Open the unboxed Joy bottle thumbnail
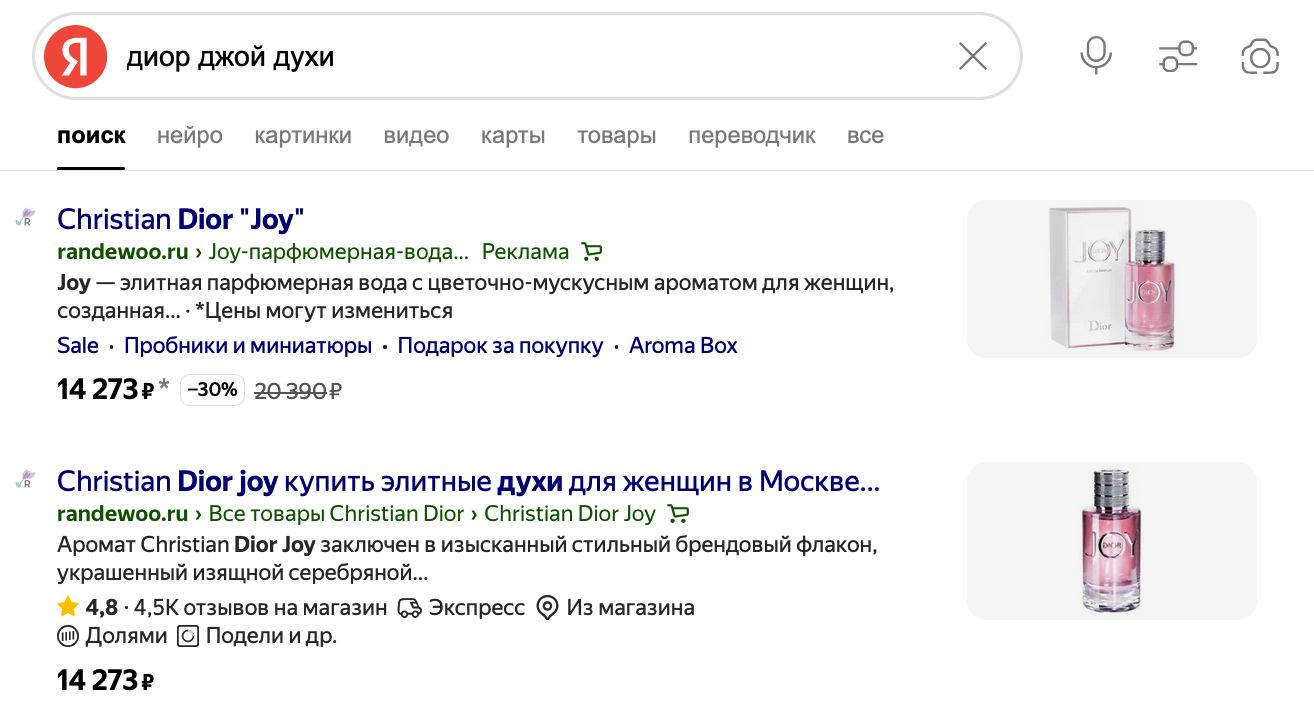The image size is (1314, 714). (x=1111, y=541)
